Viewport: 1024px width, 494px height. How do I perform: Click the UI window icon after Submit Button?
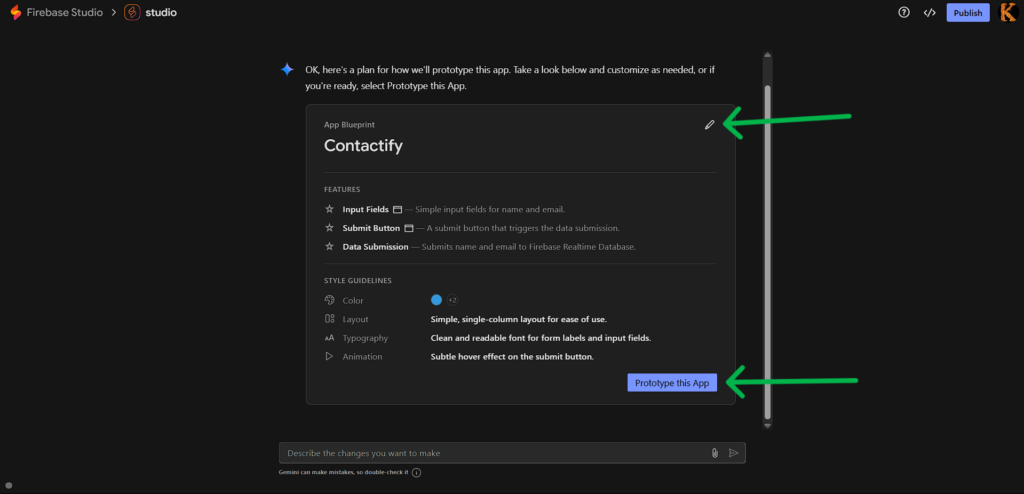pyautogui.click(x=409, y=228)
